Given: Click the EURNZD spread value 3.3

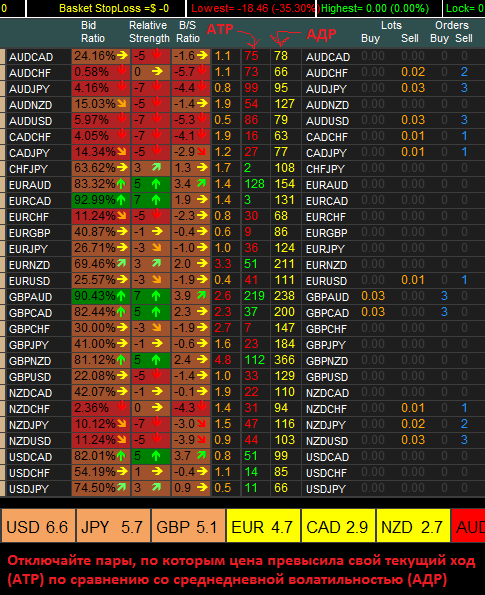Looking at the screenshot, I should click(223, 264).
